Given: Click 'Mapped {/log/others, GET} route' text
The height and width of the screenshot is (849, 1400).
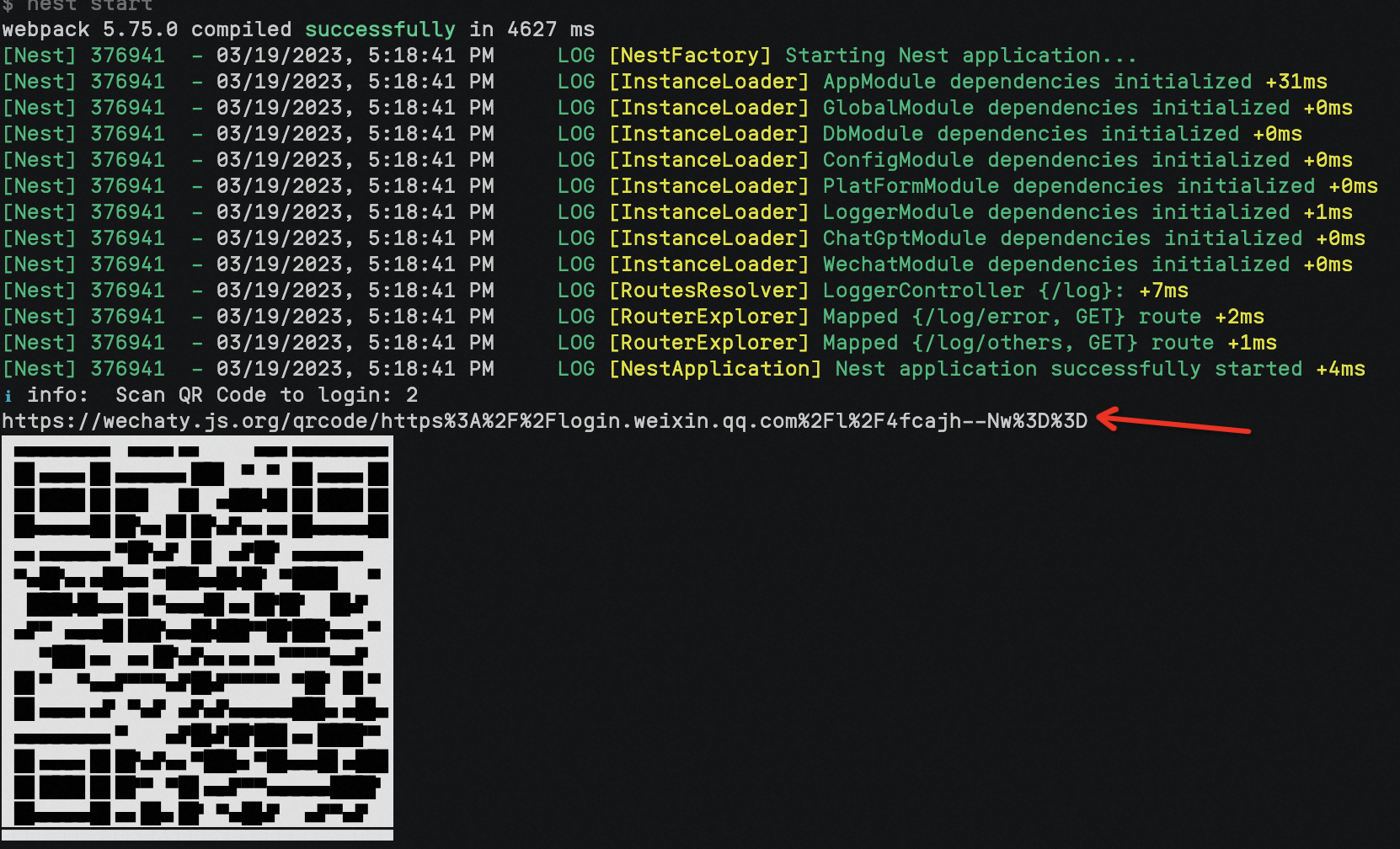Looking at the screenshot, I should point(1018,343).
